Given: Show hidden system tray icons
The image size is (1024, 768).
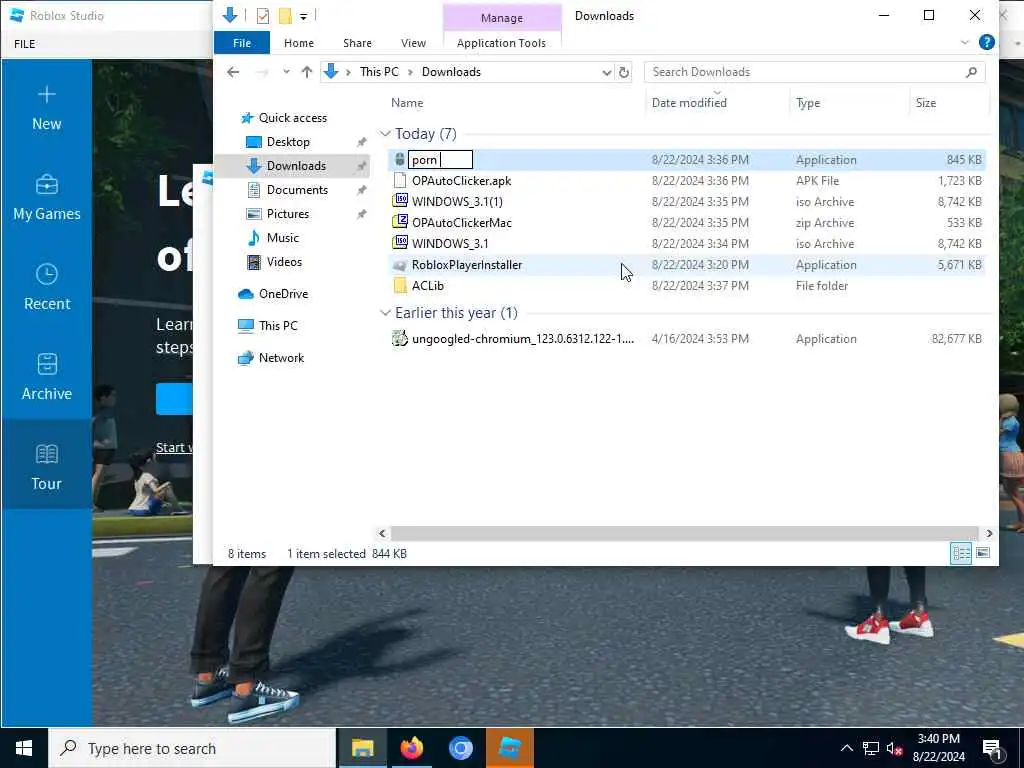Looking at the screenshot, I should click(846, 748).
